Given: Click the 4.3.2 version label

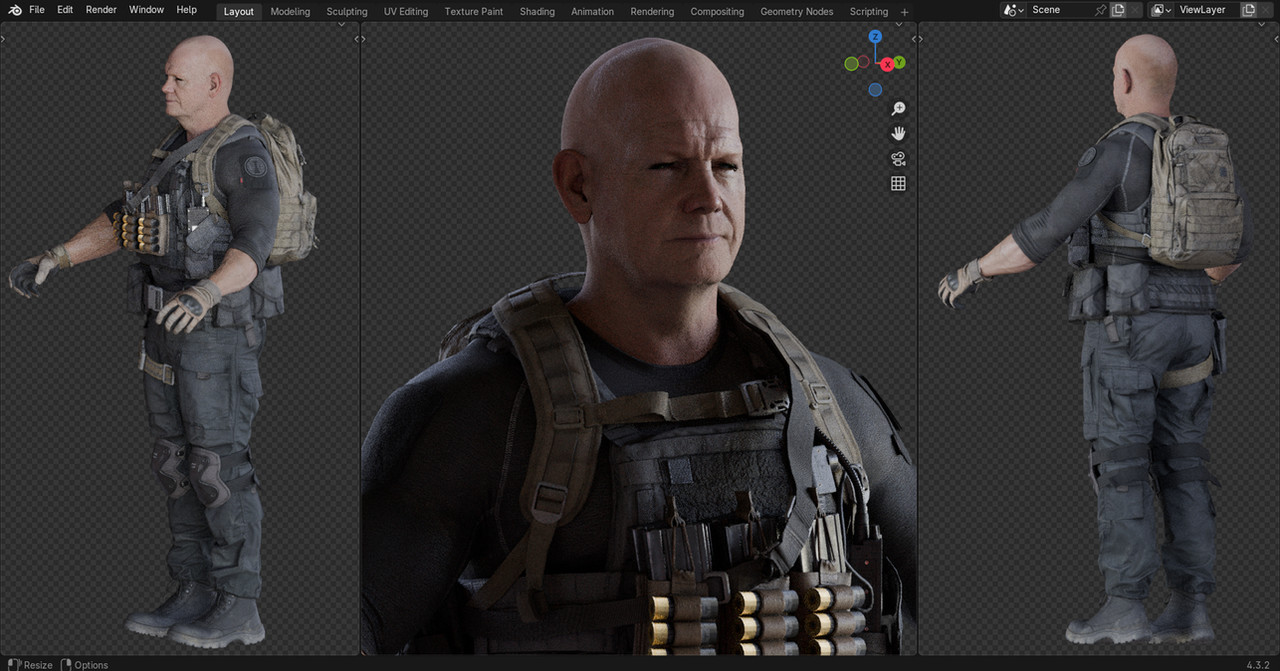Looking at the screenshot, I should 1258,664.
